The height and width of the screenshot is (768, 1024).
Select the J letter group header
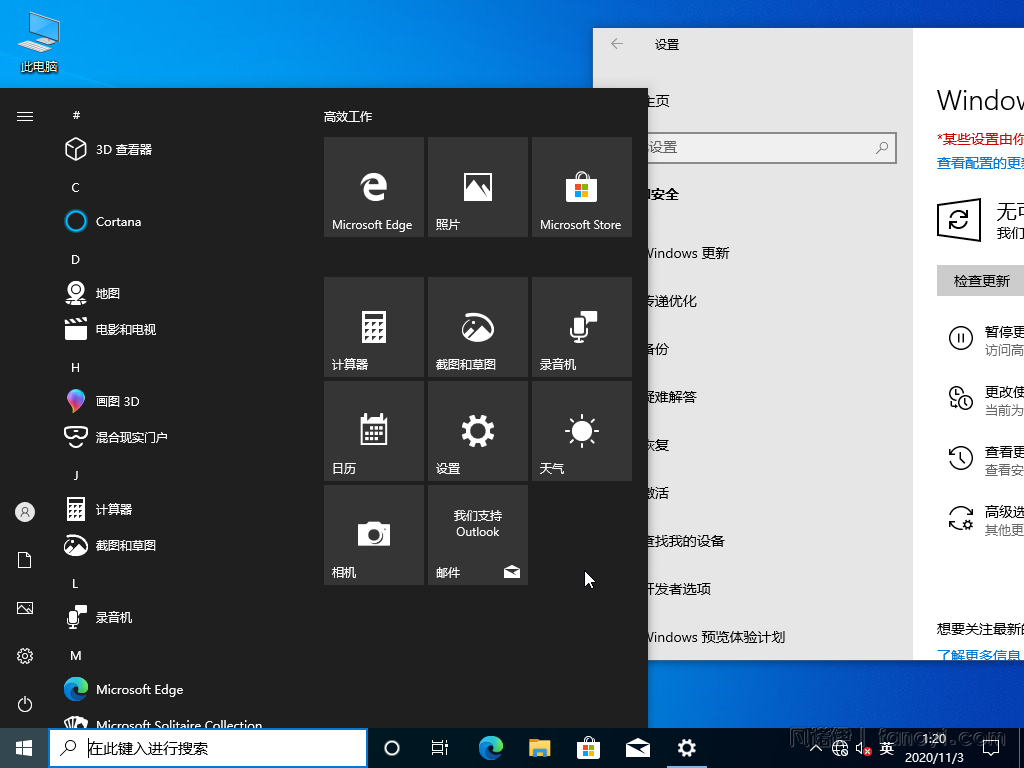pyautogui.click(x=76, y=475)
